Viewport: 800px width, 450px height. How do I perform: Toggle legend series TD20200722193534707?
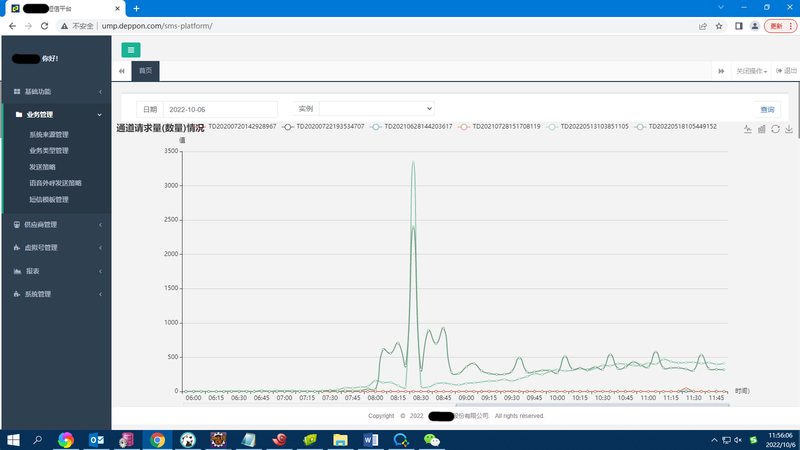tap(324, 127)
